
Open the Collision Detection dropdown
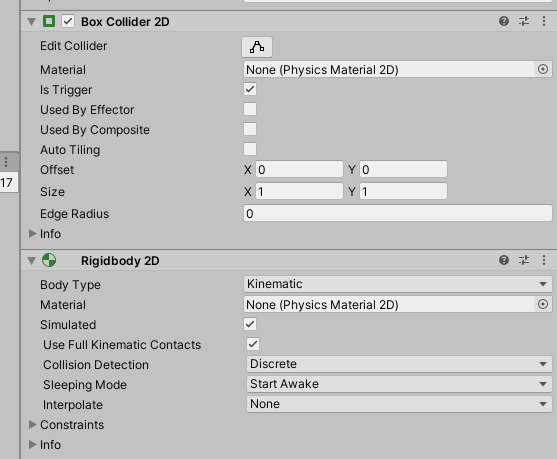pos(399,364)
